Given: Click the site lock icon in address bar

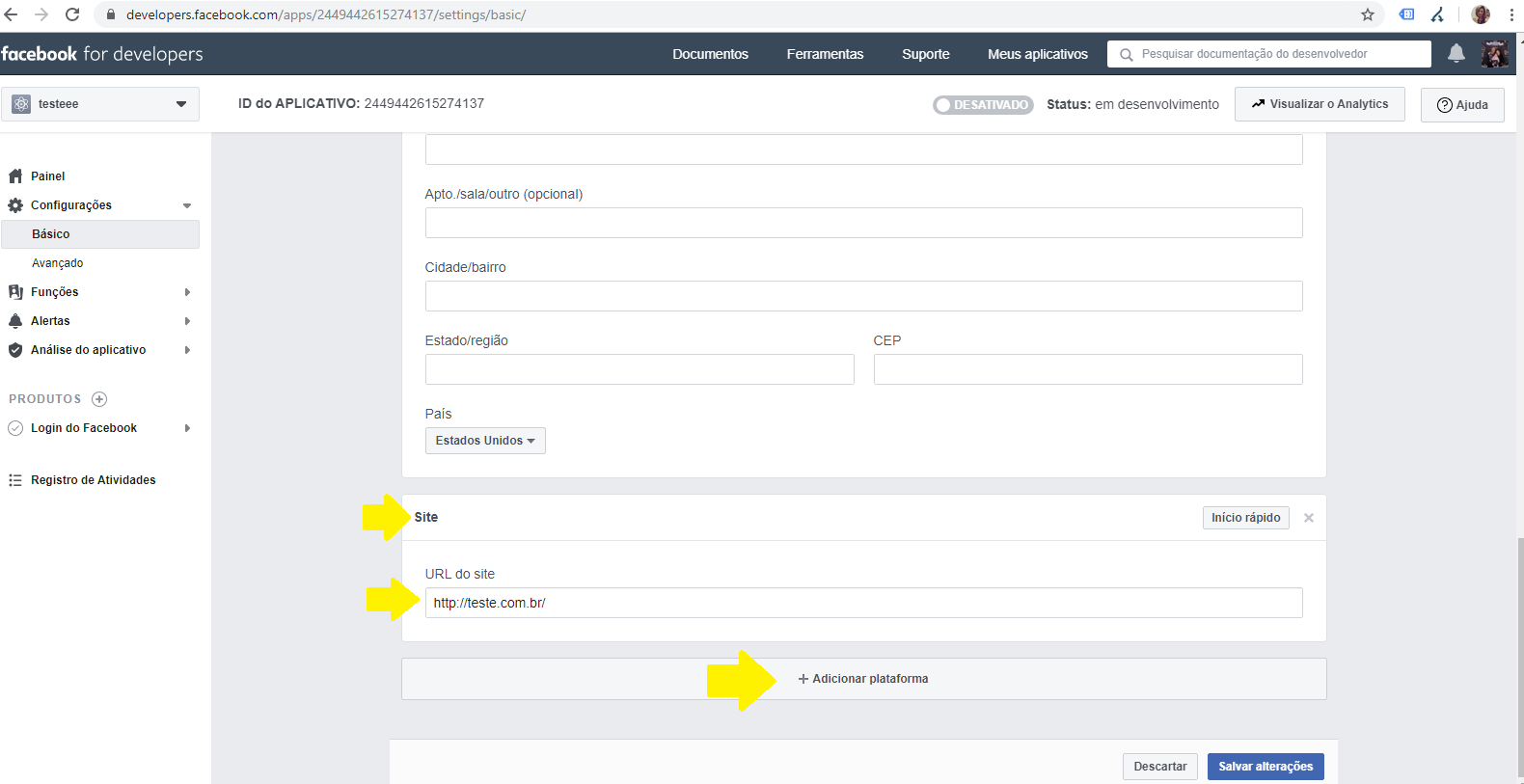Looking at the screenshot, I should point(110,14).
